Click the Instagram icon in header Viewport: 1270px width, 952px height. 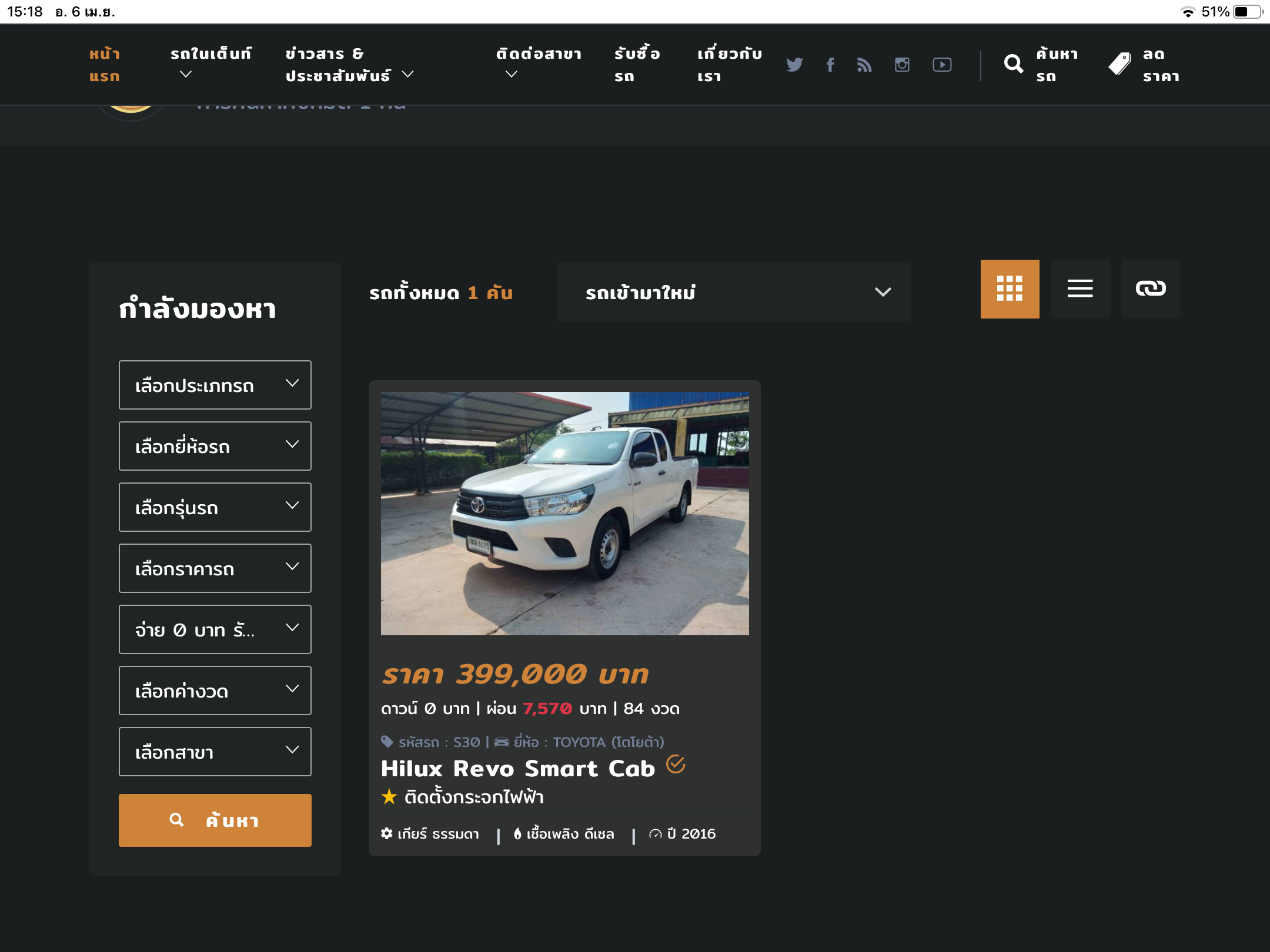[902, 65]
